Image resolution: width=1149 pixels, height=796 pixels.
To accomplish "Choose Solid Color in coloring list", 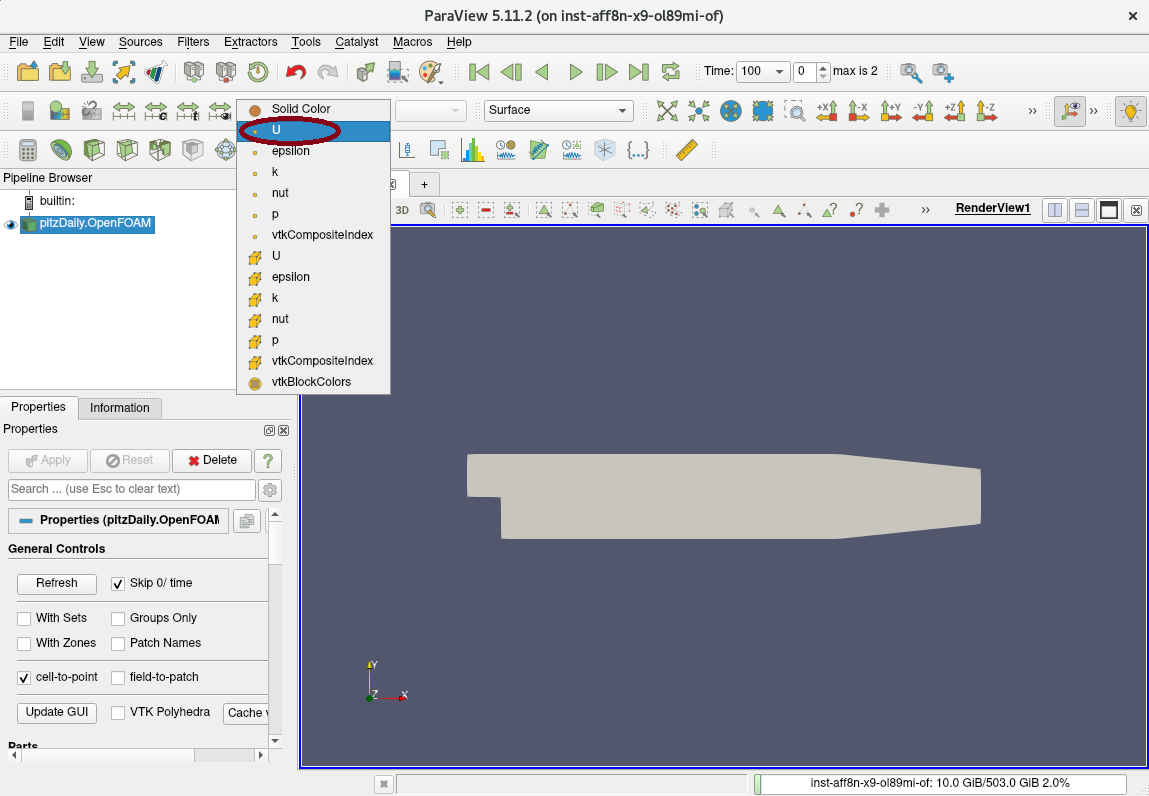I will coord(300,109).
